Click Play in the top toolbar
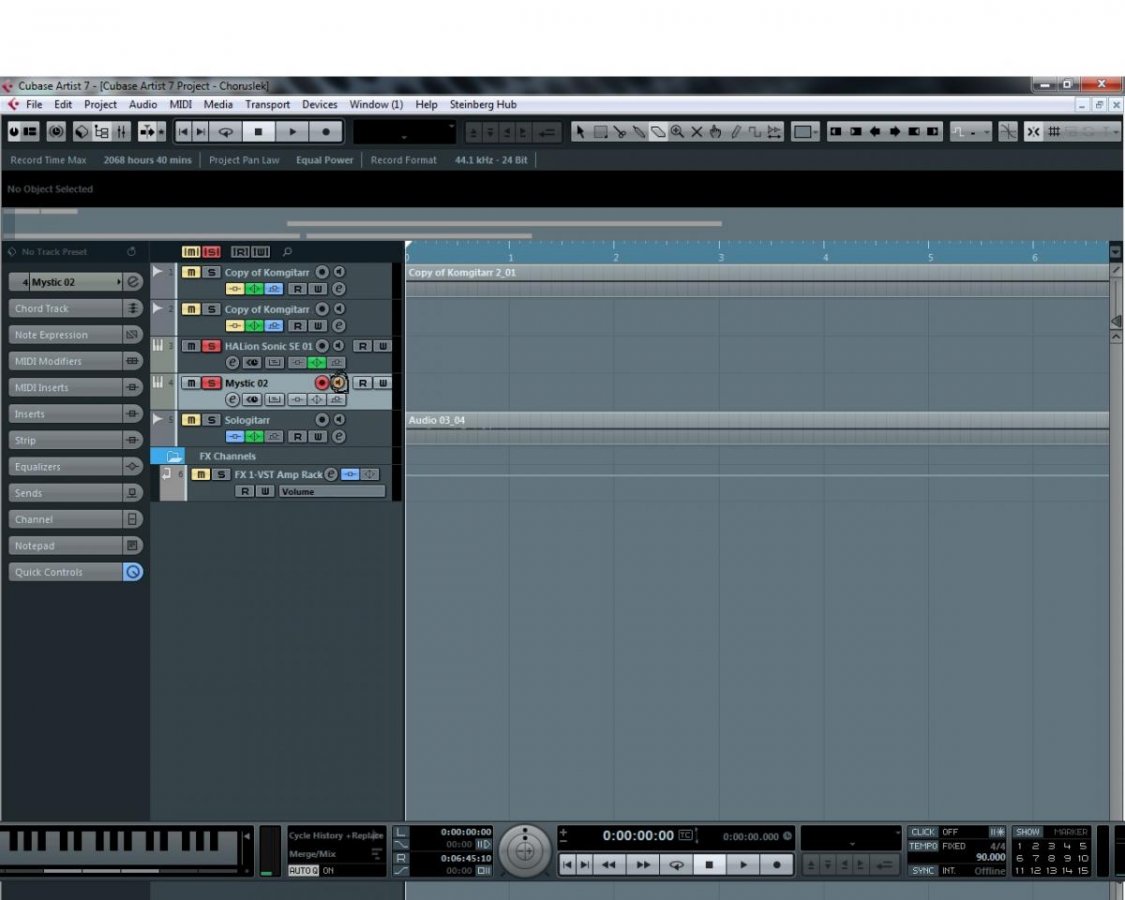This screenshot has width=1125, height=900. [293, 132]
